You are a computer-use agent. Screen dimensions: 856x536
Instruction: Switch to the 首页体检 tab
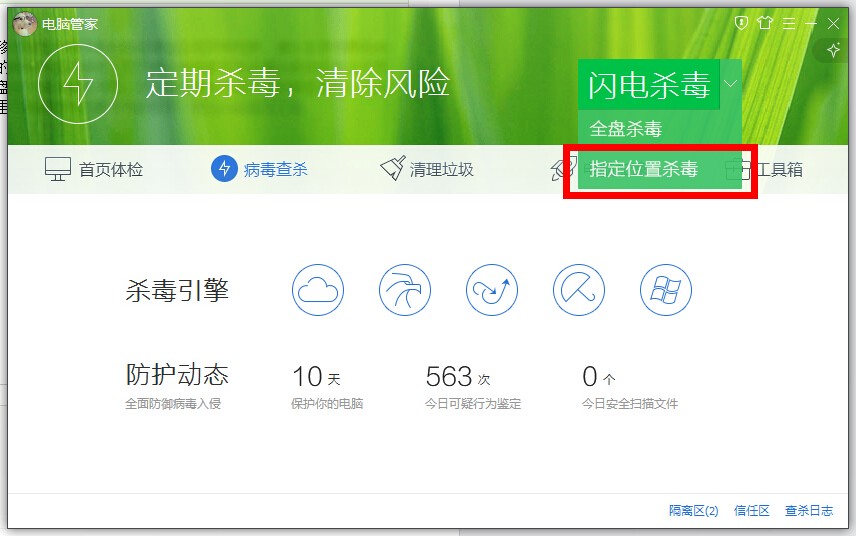coord(94,169)
